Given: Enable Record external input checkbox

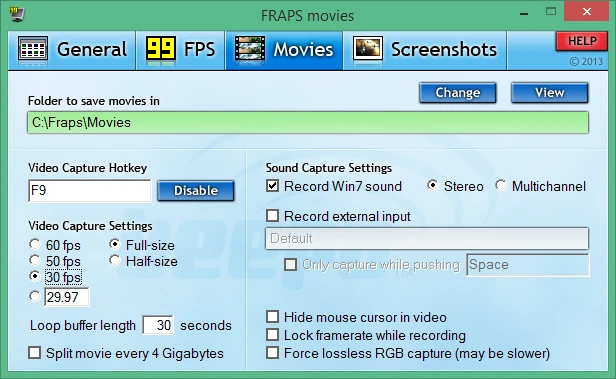Looking at the screenshot, I should point(273,216).
